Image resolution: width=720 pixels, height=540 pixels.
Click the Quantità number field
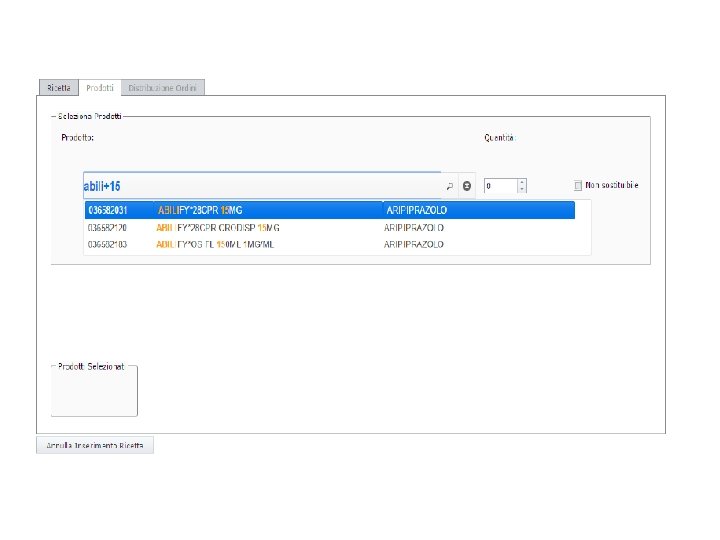[x=501, y=186]
